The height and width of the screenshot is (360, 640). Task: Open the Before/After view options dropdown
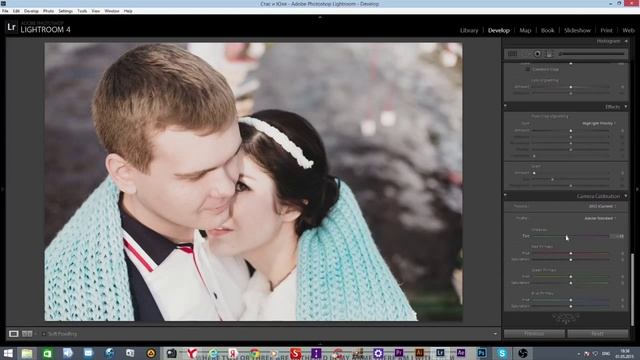(36, 334)
